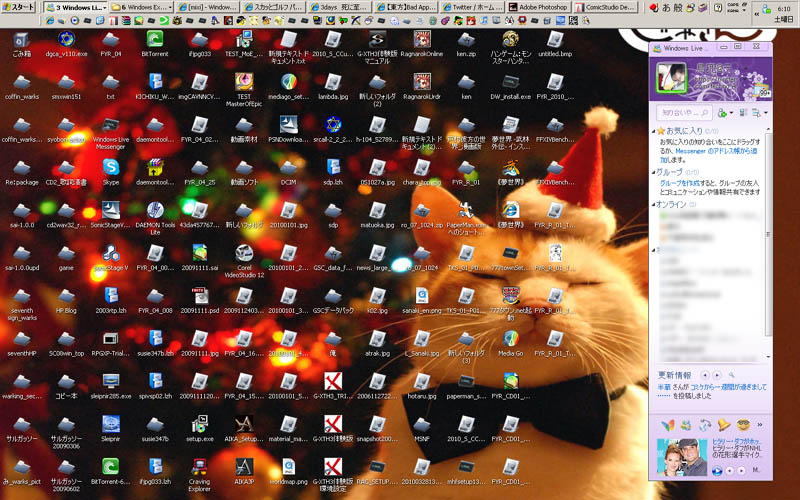Screen dimensions: 800x500
Task: Open the MSNF folder icon
Action: click(421, 429)
